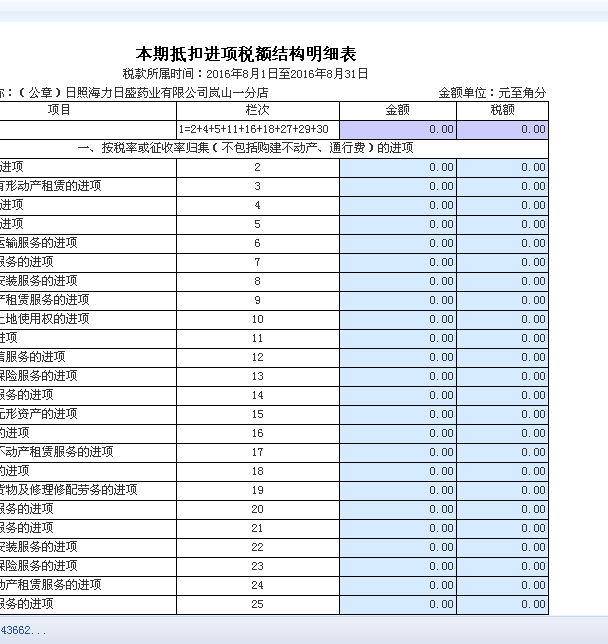608x644 pixels.
Task: Click the 栏次 number 11 cell
Action: point(258,338)
